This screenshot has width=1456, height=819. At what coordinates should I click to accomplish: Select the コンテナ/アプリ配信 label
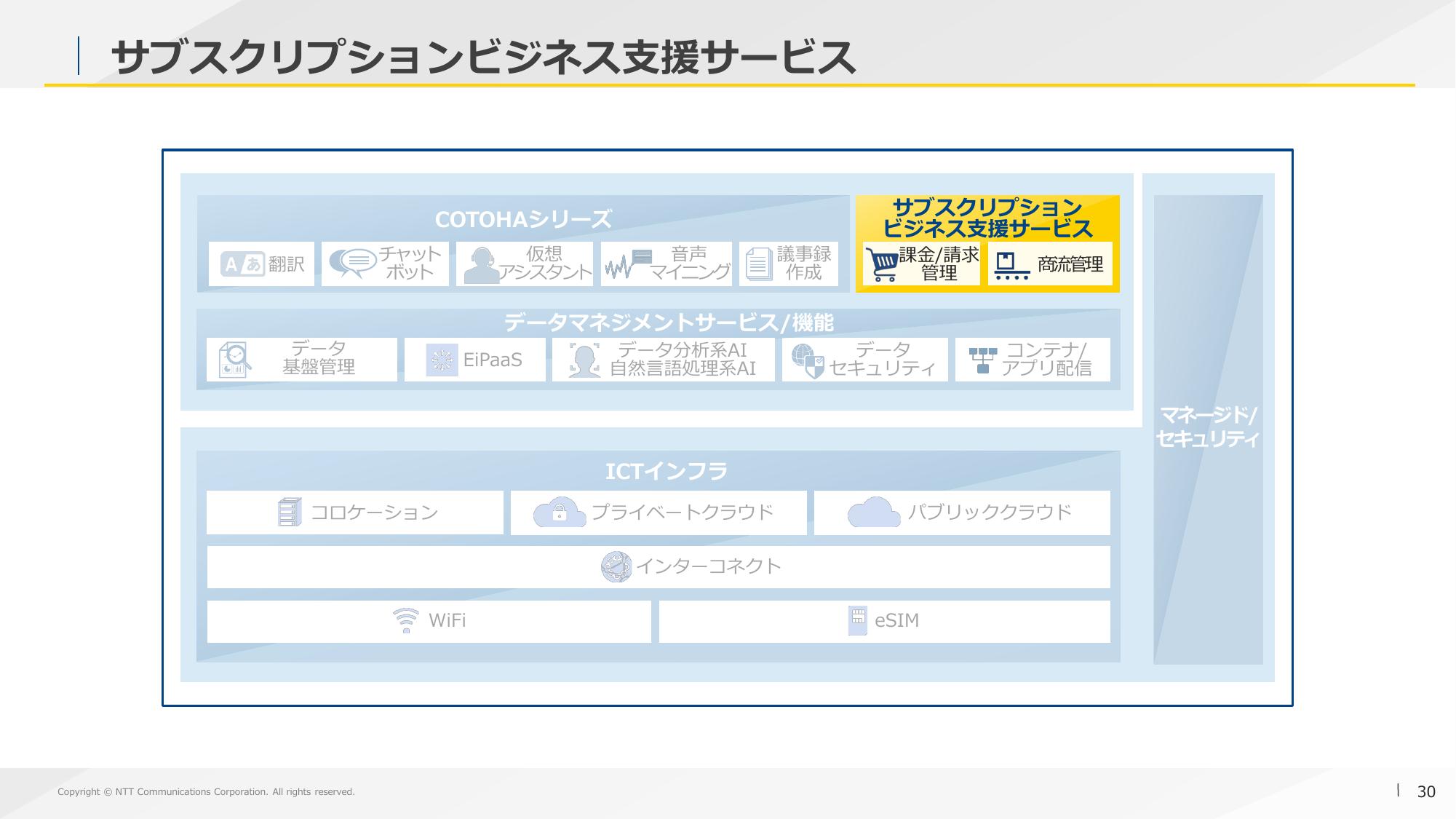click(x=1046, y=359)
